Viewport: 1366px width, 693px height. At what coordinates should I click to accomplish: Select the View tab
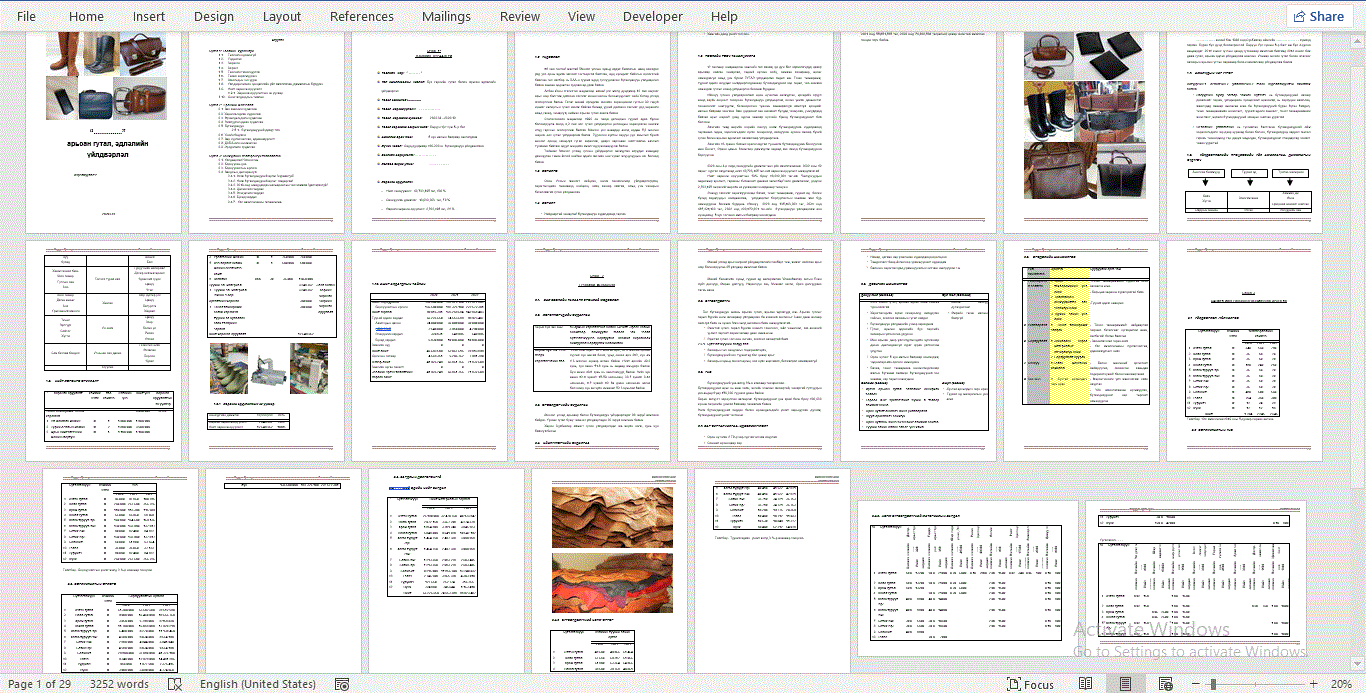tap(581, 16)
